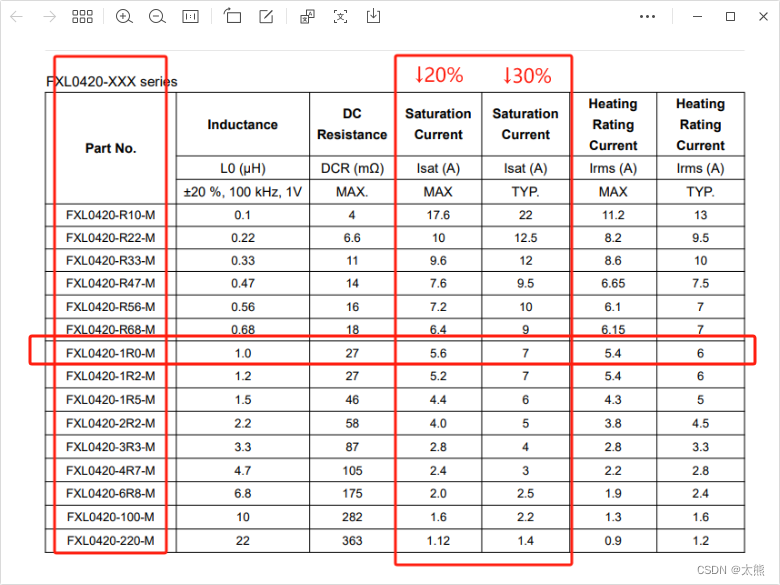Select the FXL0420-R47-M cell
This screenshot has height=585, width=780.
[110, 284]
